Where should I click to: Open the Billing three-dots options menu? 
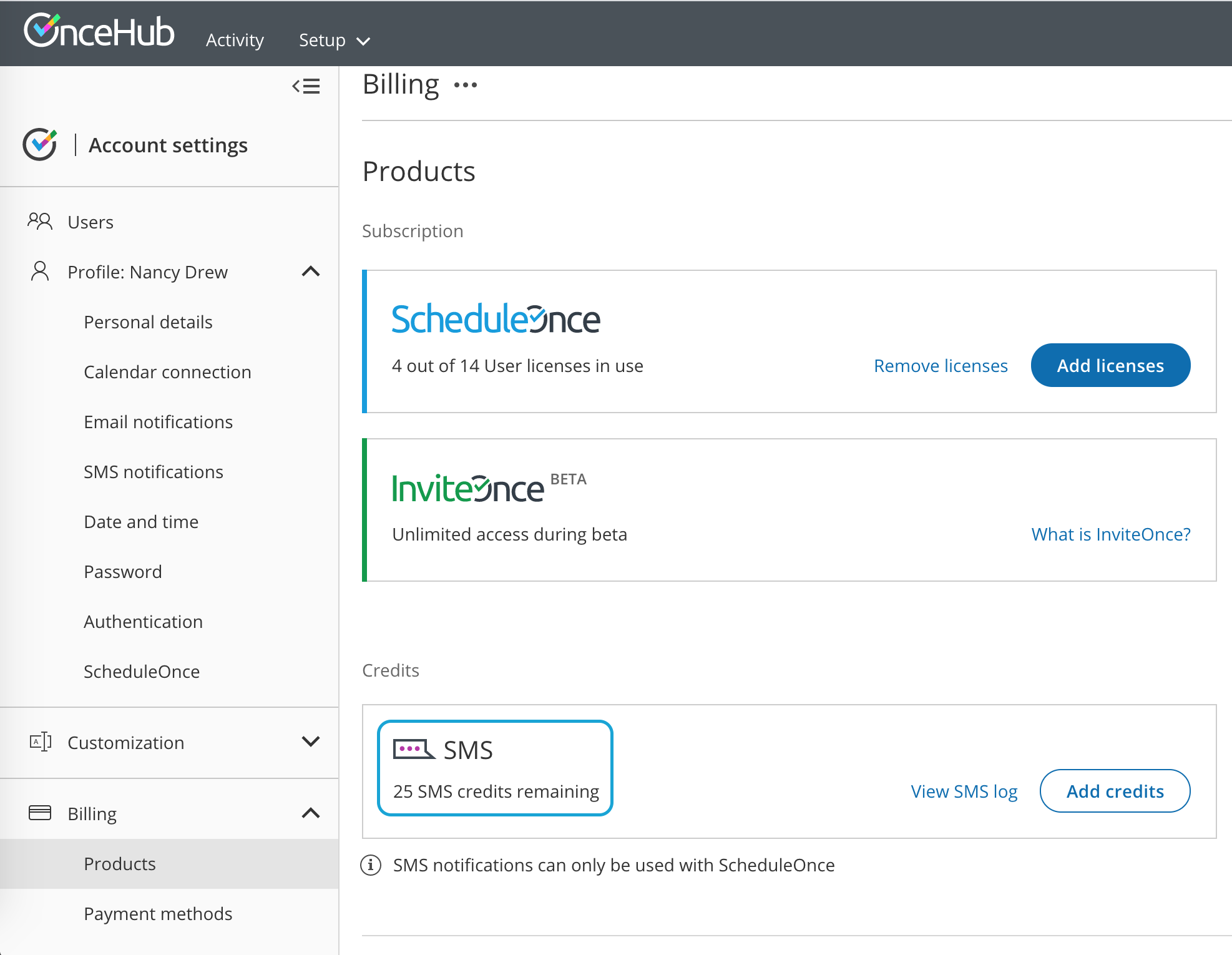click(x=466, y=85)
